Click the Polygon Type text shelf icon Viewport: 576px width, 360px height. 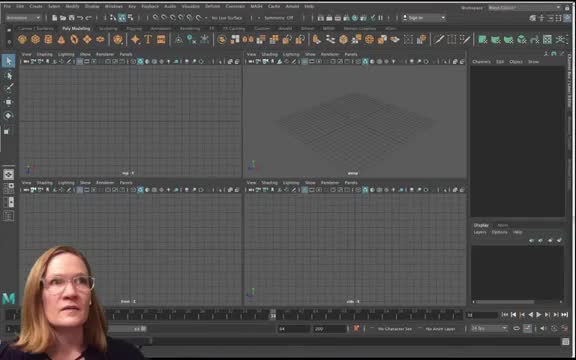point(148,39)
